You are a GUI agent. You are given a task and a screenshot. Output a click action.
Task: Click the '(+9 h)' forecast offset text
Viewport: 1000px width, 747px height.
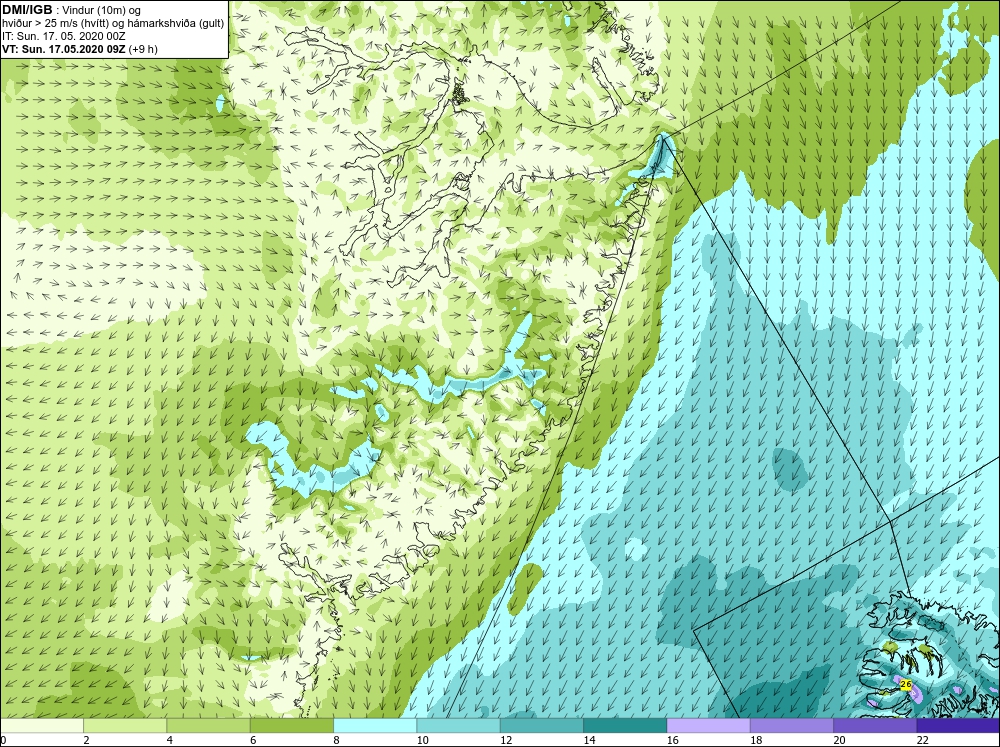(x=143, y=49)
